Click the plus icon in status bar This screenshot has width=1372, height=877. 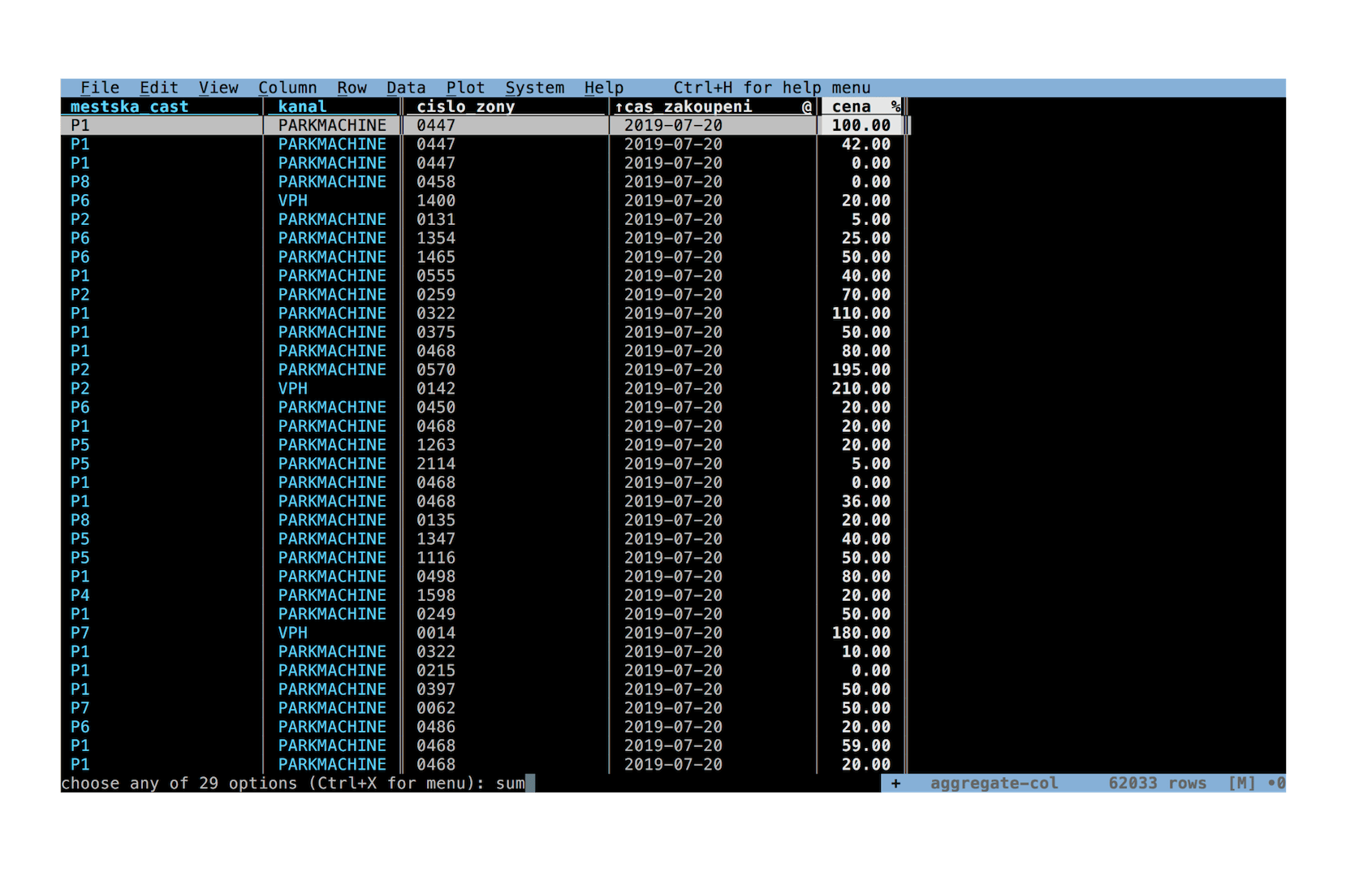(895, 784)
